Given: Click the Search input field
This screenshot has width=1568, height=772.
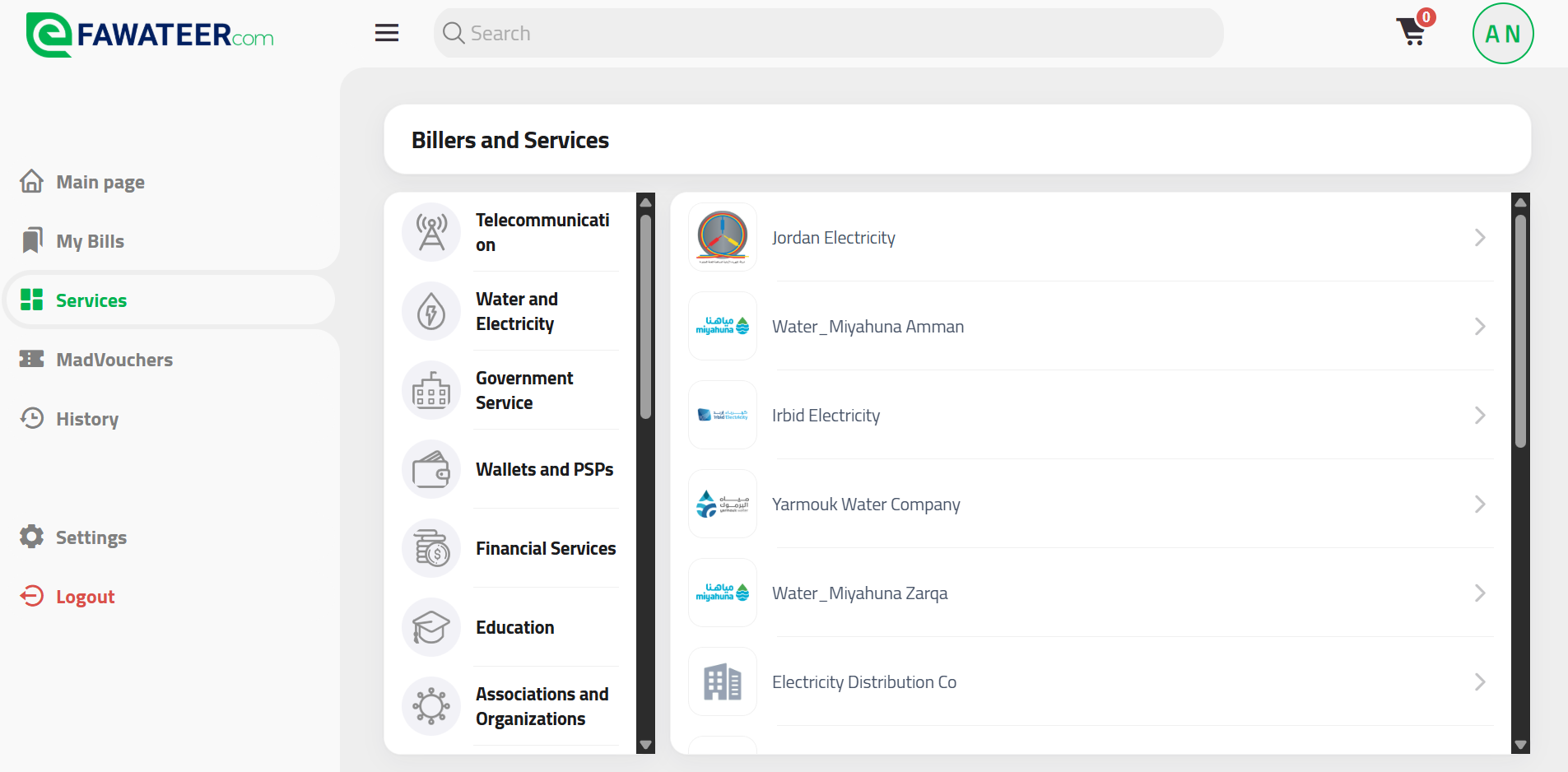Looking at the screenshot, I should (828, 33).
